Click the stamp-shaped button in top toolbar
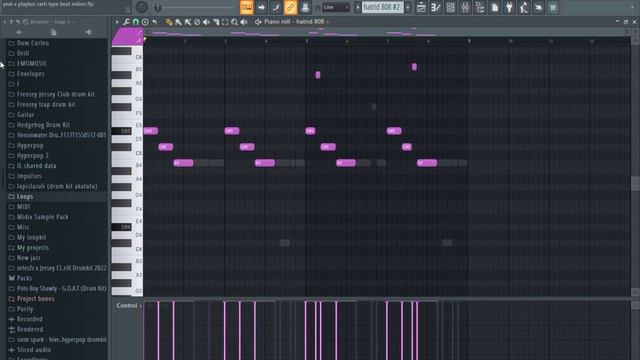The width and height of the screenshot is (640, 360). click(x=305, y=7)
